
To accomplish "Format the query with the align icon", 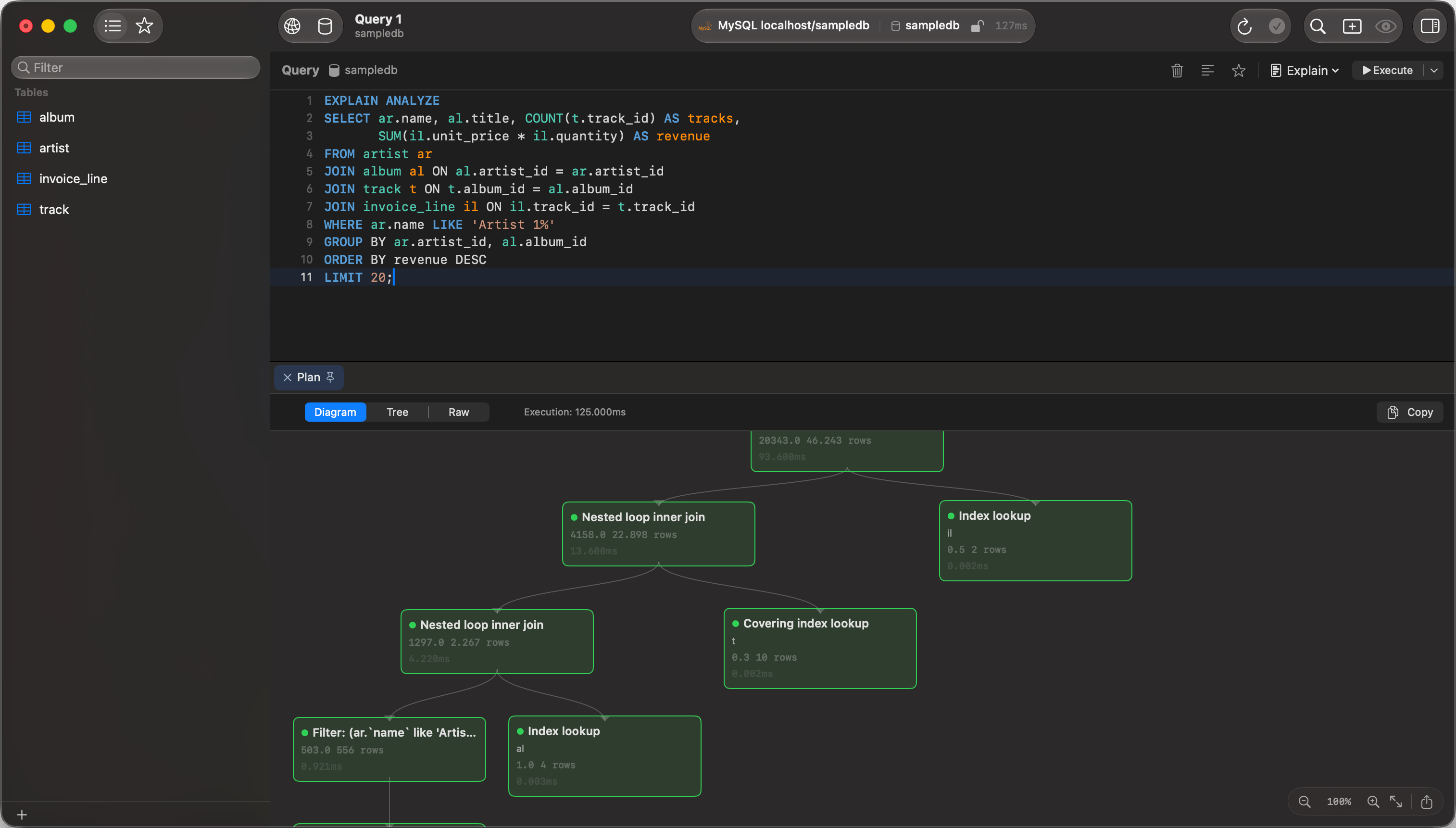I will click(1207, 71).
